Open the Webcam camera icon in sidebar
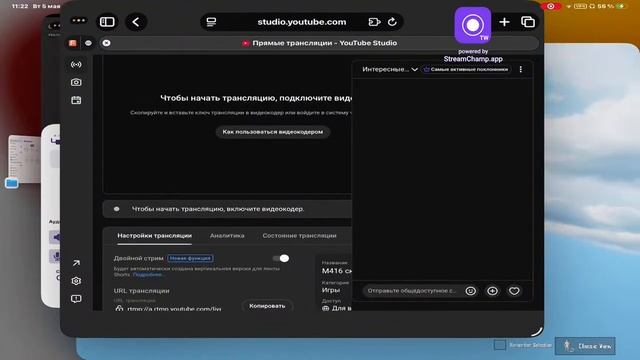 [x=76, y=82]
